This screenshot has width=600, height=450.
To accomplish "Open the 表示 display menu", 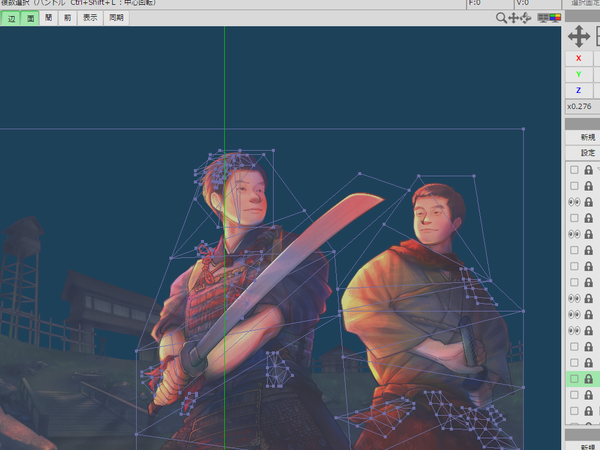I will point(90,18).
